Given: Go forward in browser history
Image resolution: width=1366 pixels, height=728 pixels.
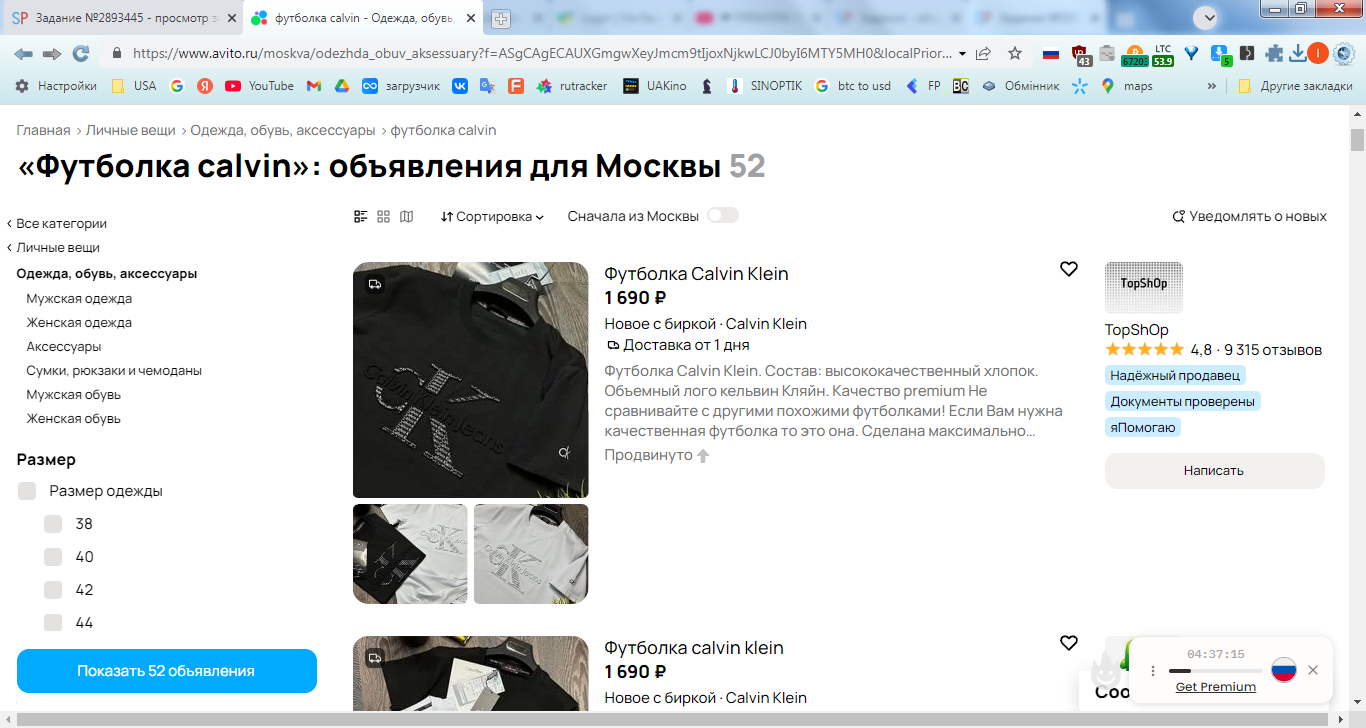Looking at the screenshot, I should (x=52, y=53).
